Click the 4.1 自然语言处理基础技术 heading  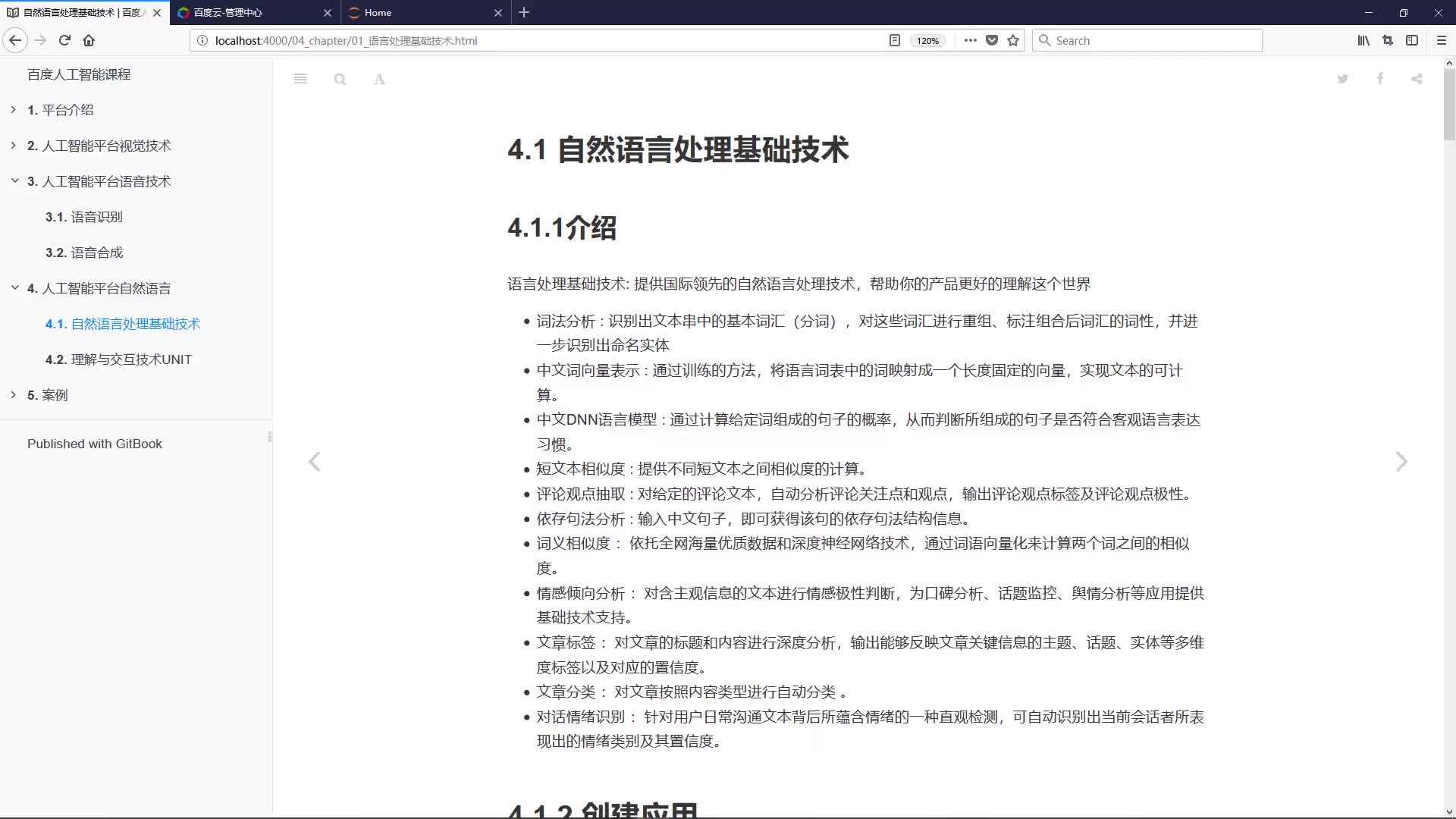[x=678, y=149]
